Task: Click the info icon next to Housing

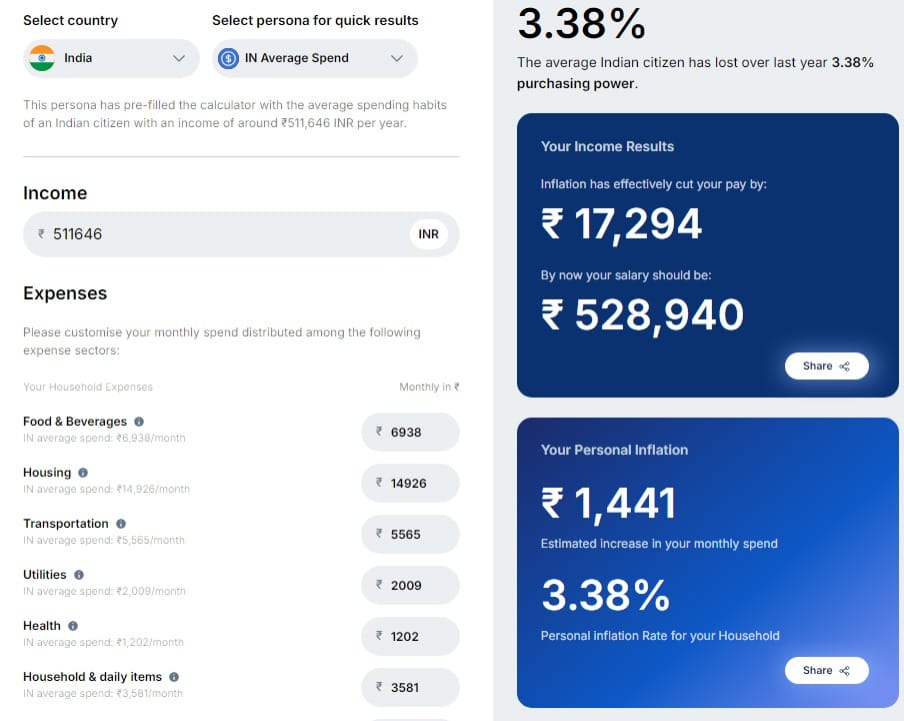Action: point(84,472)
